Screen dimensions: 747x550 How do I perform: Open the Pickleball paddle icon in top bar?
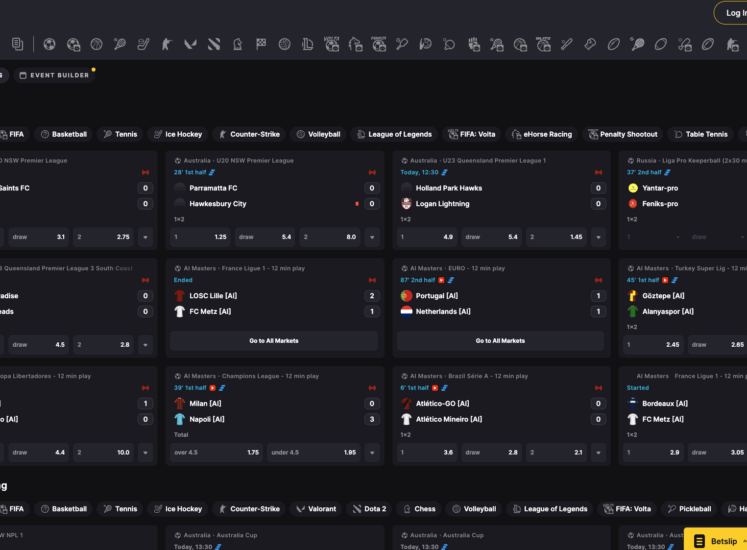[402, 44]
